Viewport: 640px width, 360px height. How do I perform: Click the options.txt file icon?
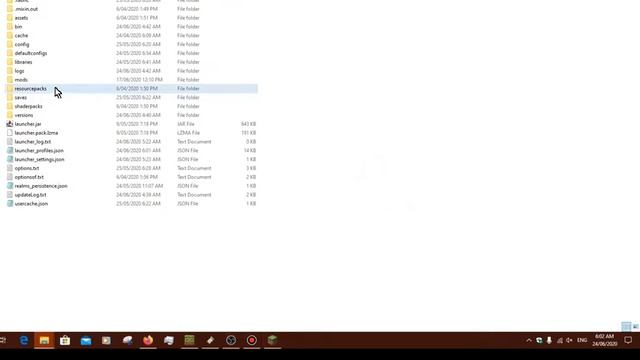[10, 168]
